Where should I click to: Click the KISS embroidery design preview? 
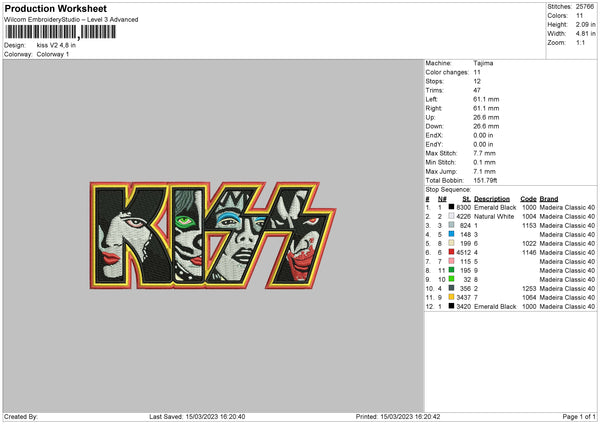click(213, 235)
